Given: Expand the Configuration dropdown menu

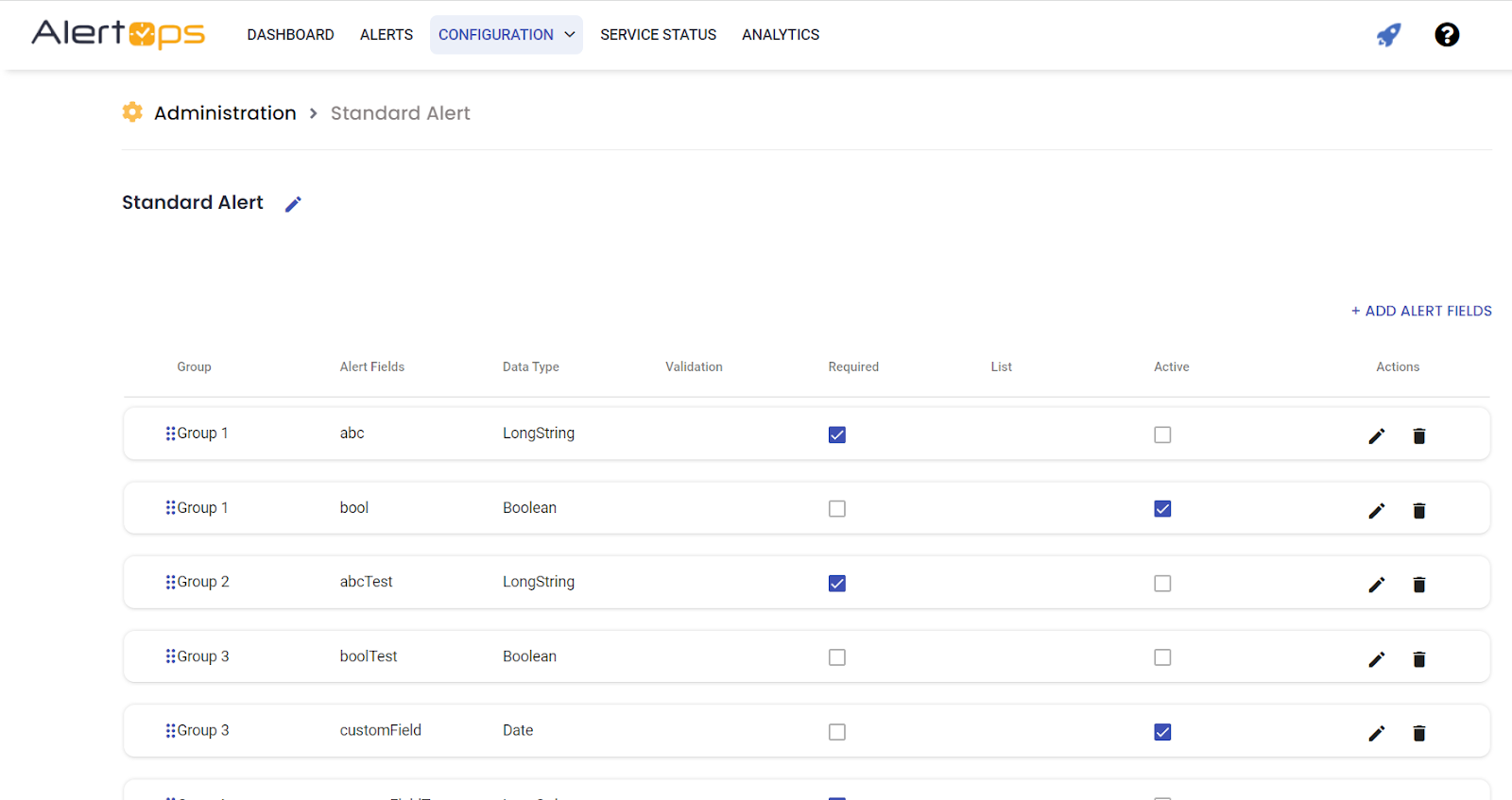Looking at the screenshot, I should tap(506, 35).
